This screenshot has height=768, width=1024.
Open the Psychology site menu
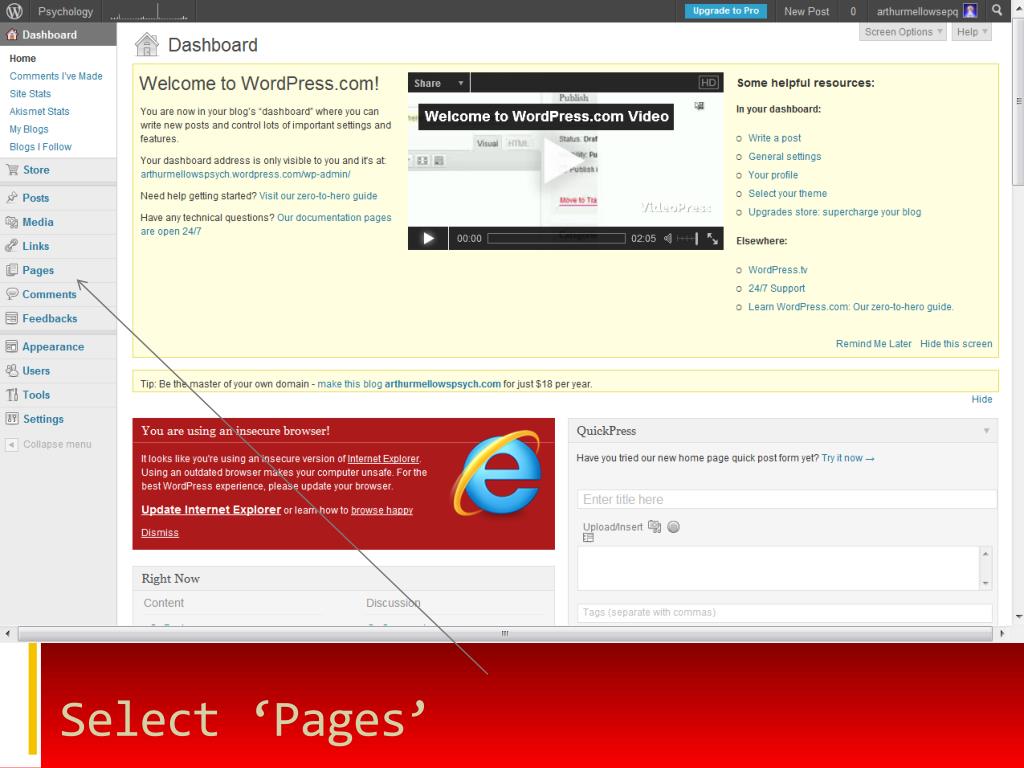[65, 11]
